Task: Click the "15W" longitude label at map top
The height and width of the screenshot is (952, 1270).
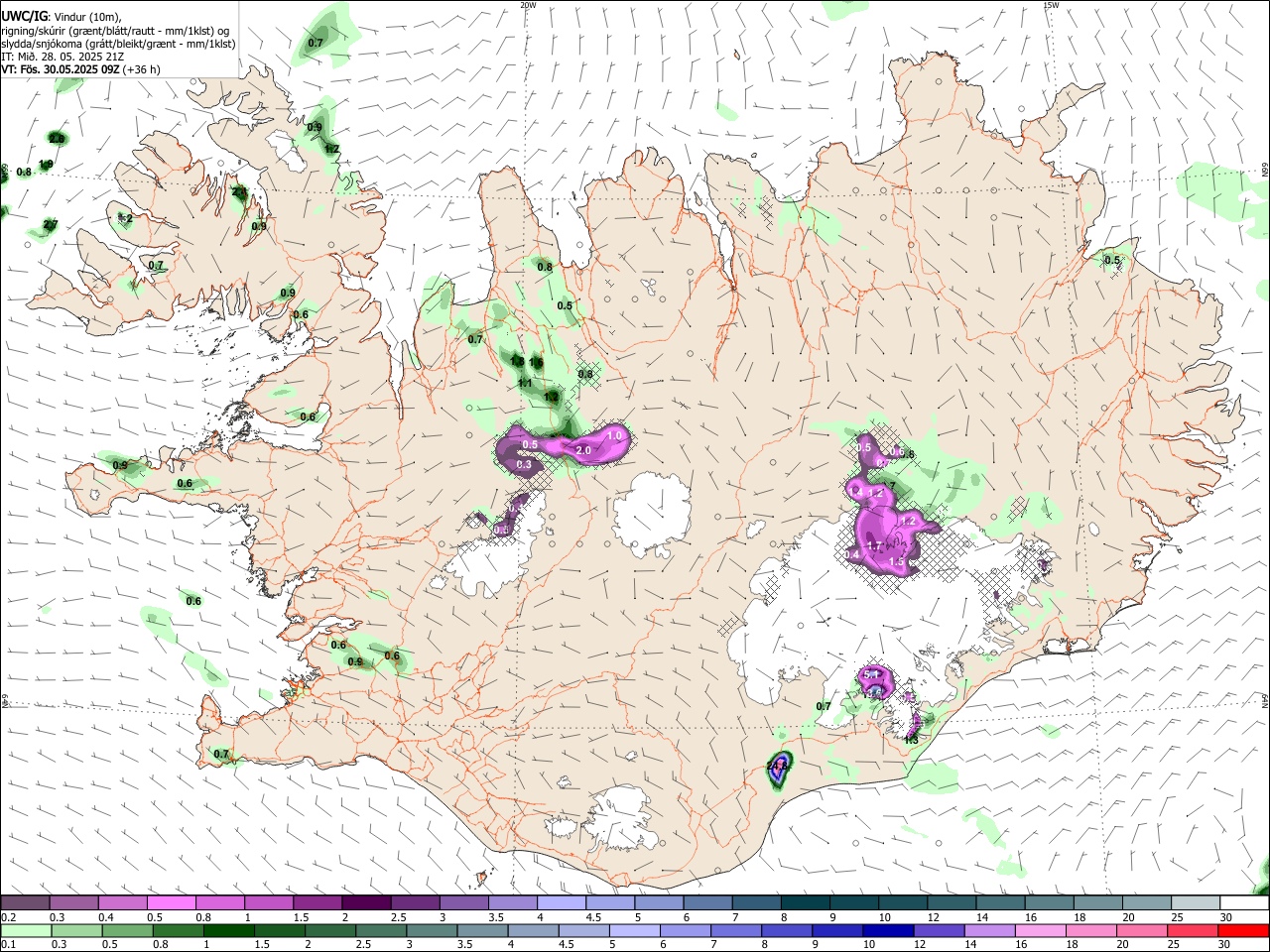Action: pyautogui.click(x=1051, y=5)
